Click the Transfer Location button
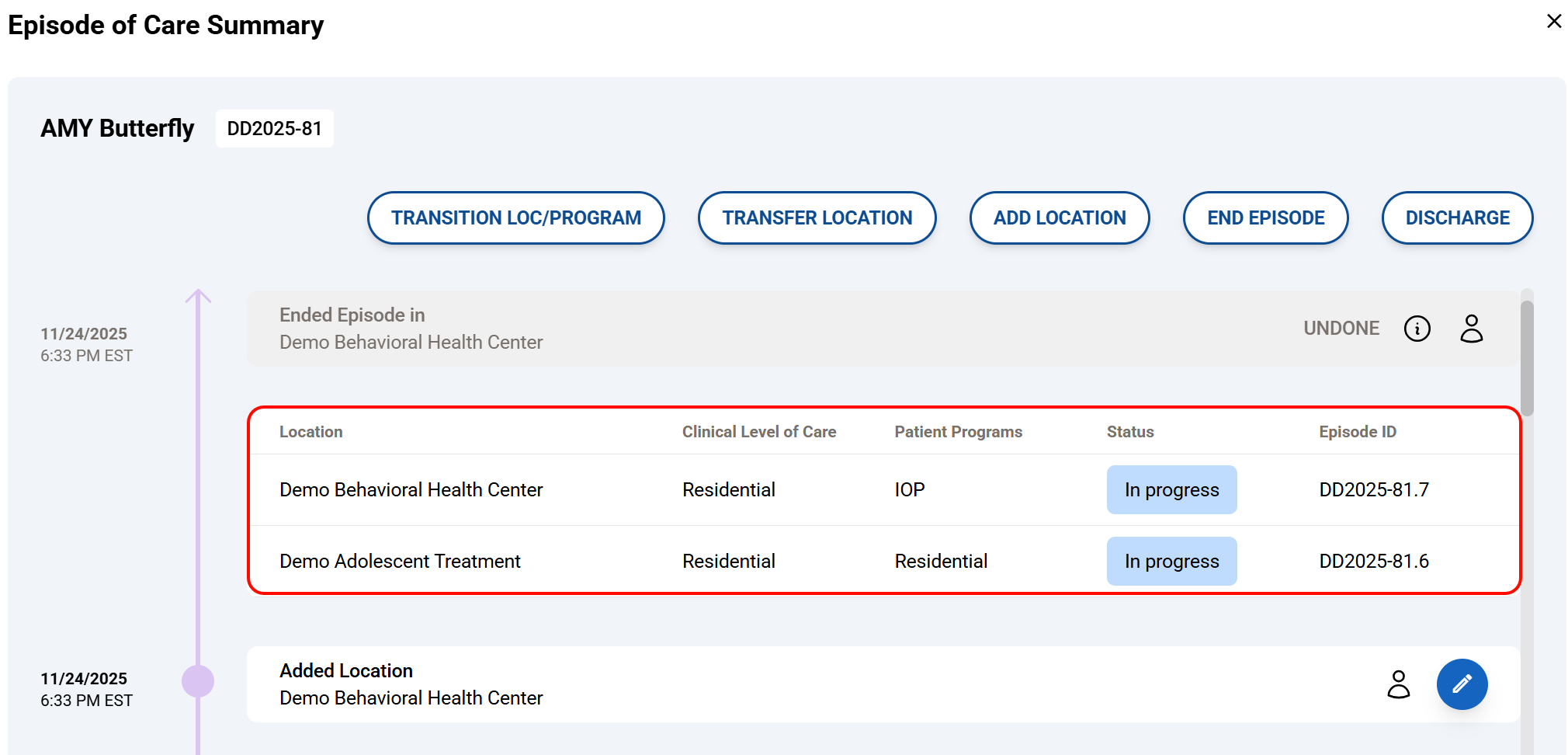This screenshot has height=755, width=1568. 817,218
